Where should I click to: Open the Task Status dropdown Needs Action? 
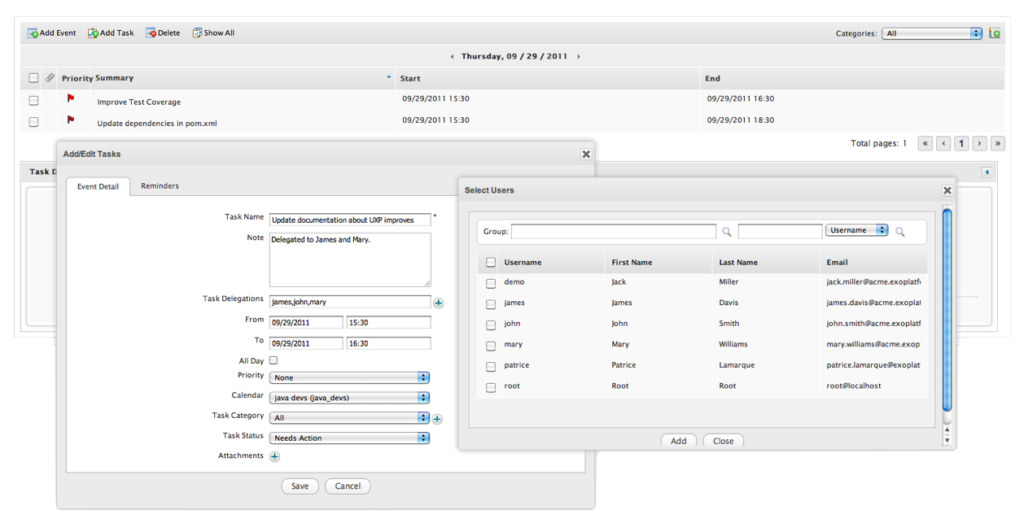pyautogui.click(x=349, y=438)
